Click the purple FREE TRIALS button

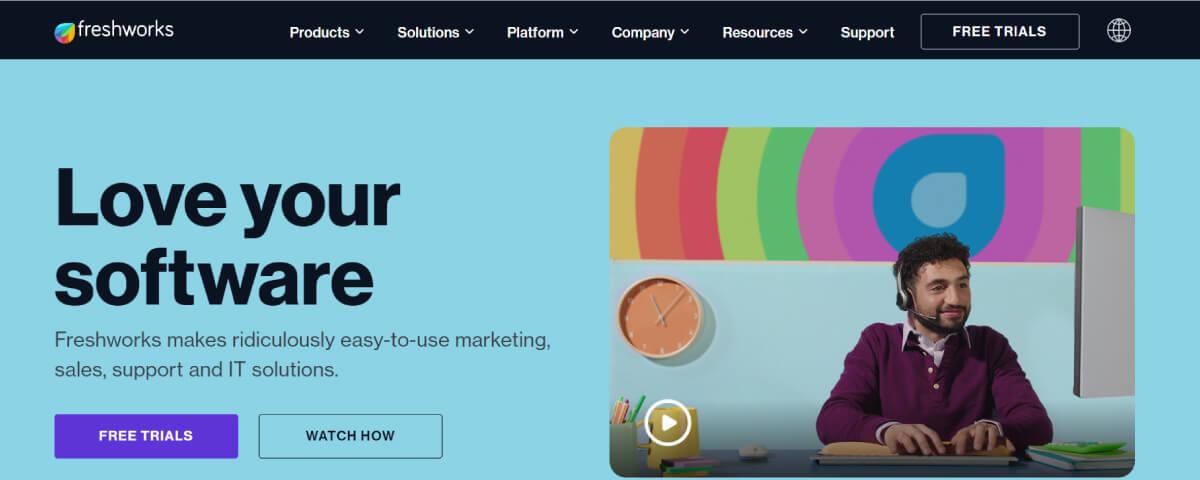[146, 436]
